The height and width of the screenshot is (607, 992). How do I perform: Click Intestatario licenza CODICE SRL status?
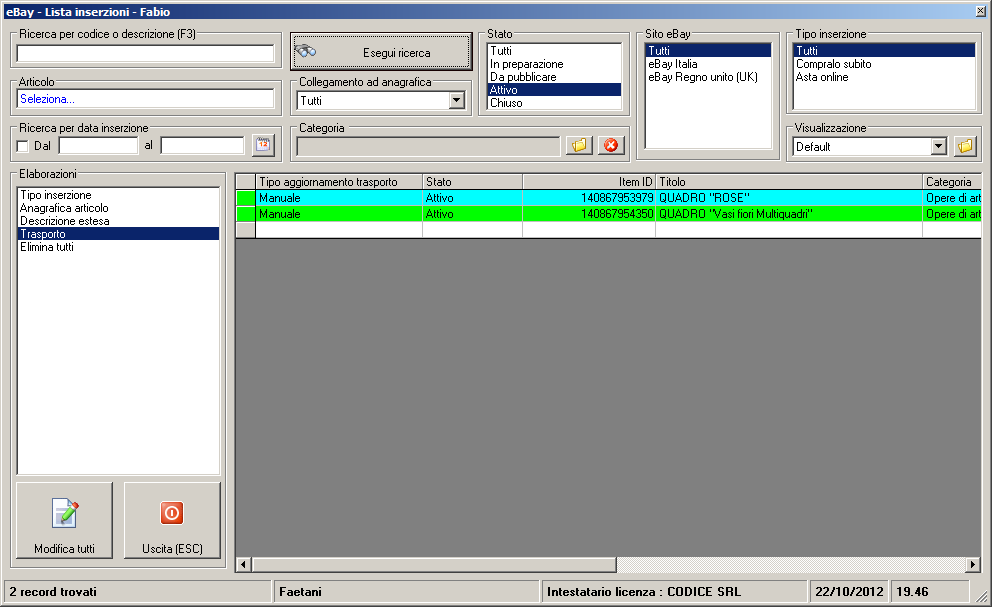coord(644,592)
